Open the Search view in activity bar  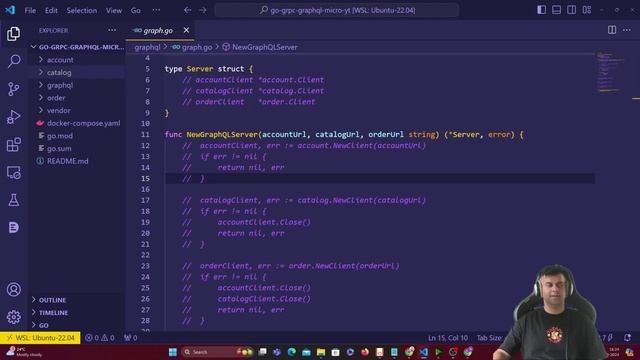coord(13,61)
